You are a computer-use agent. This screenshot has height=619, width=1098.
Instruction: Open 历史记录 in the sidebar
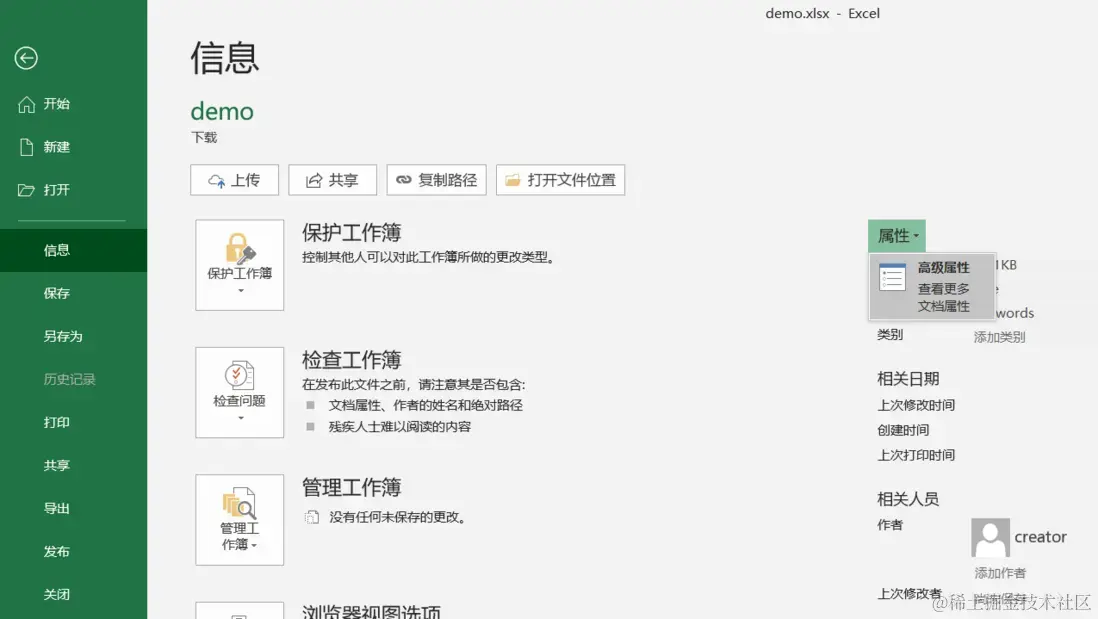[x=74, y=380]
